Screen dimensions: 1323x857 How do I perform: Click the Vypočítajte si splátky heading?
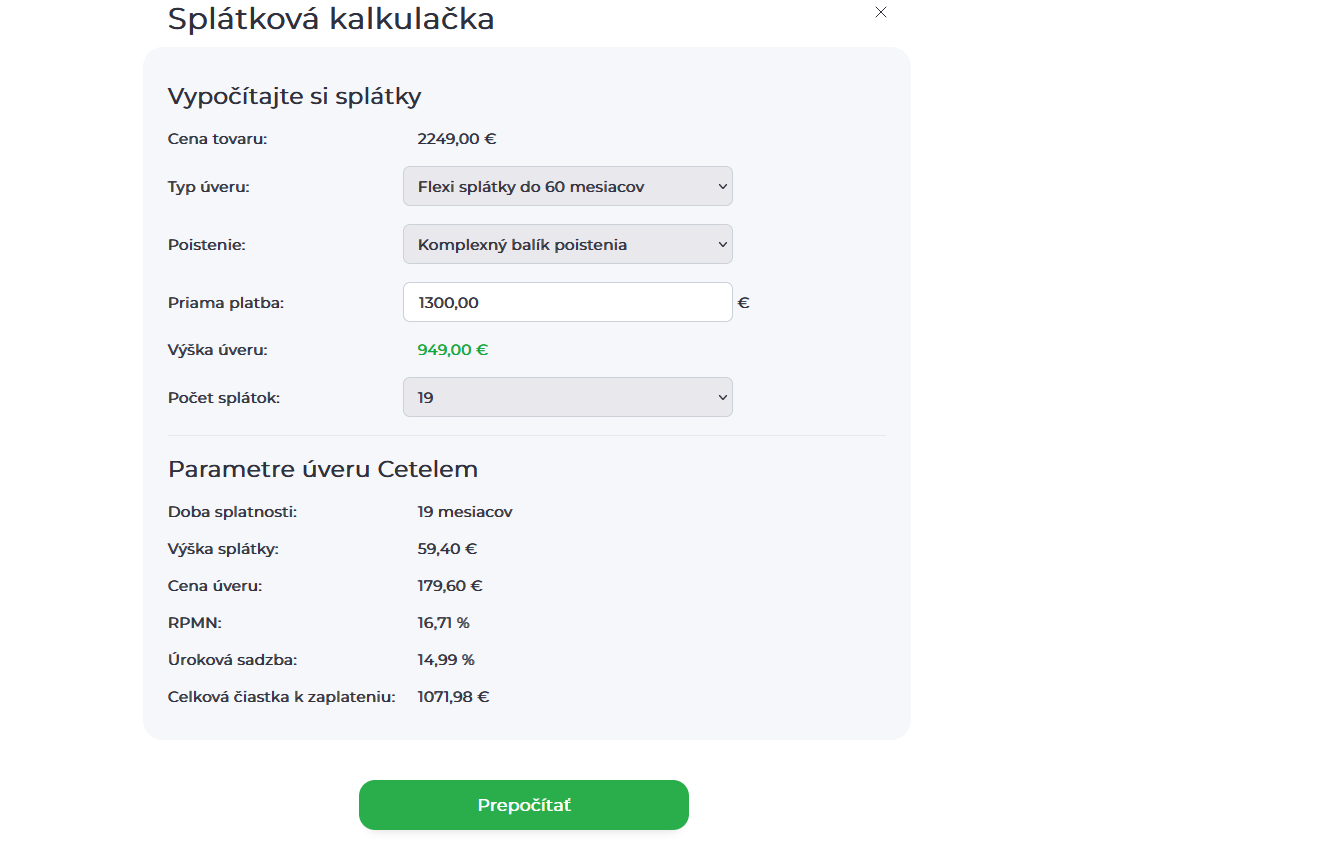(x=294, y=97)
